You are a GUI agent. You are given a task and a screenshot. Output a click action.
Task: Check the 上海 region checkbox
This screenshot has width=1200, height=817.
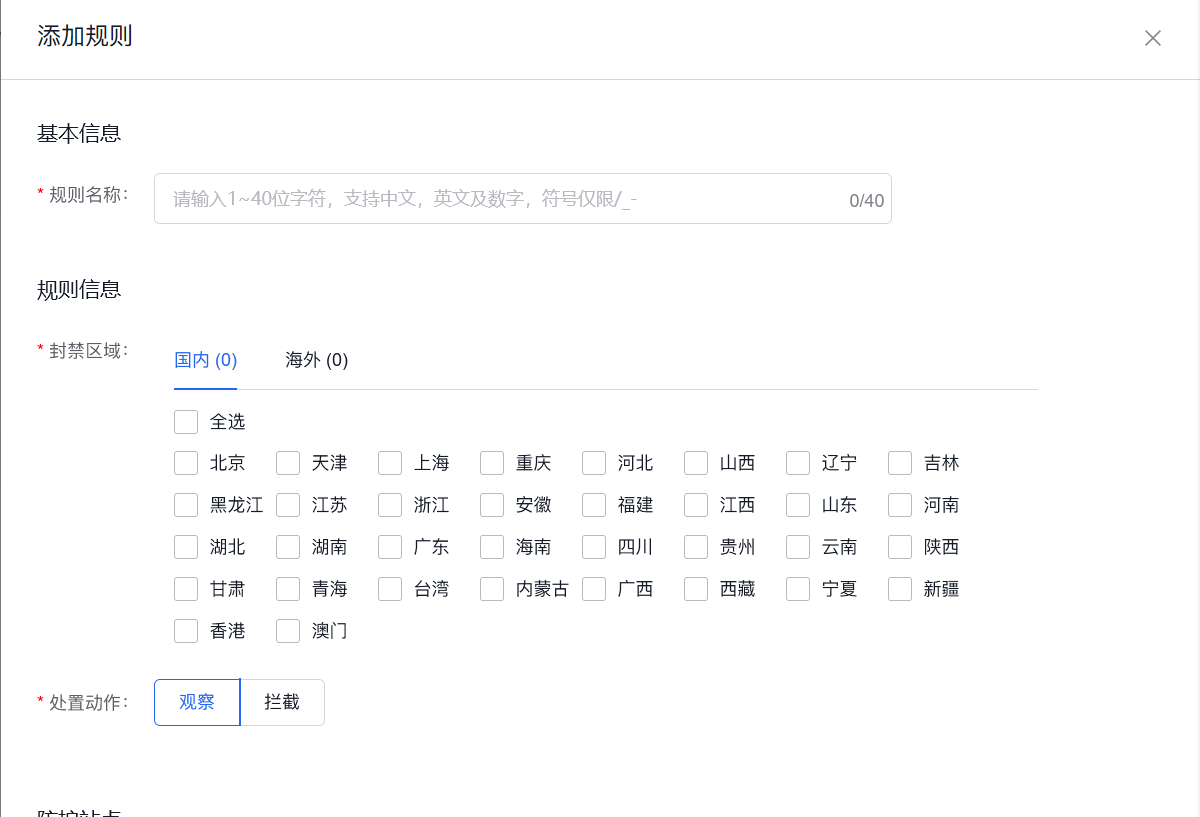click(x=390, y=462)
